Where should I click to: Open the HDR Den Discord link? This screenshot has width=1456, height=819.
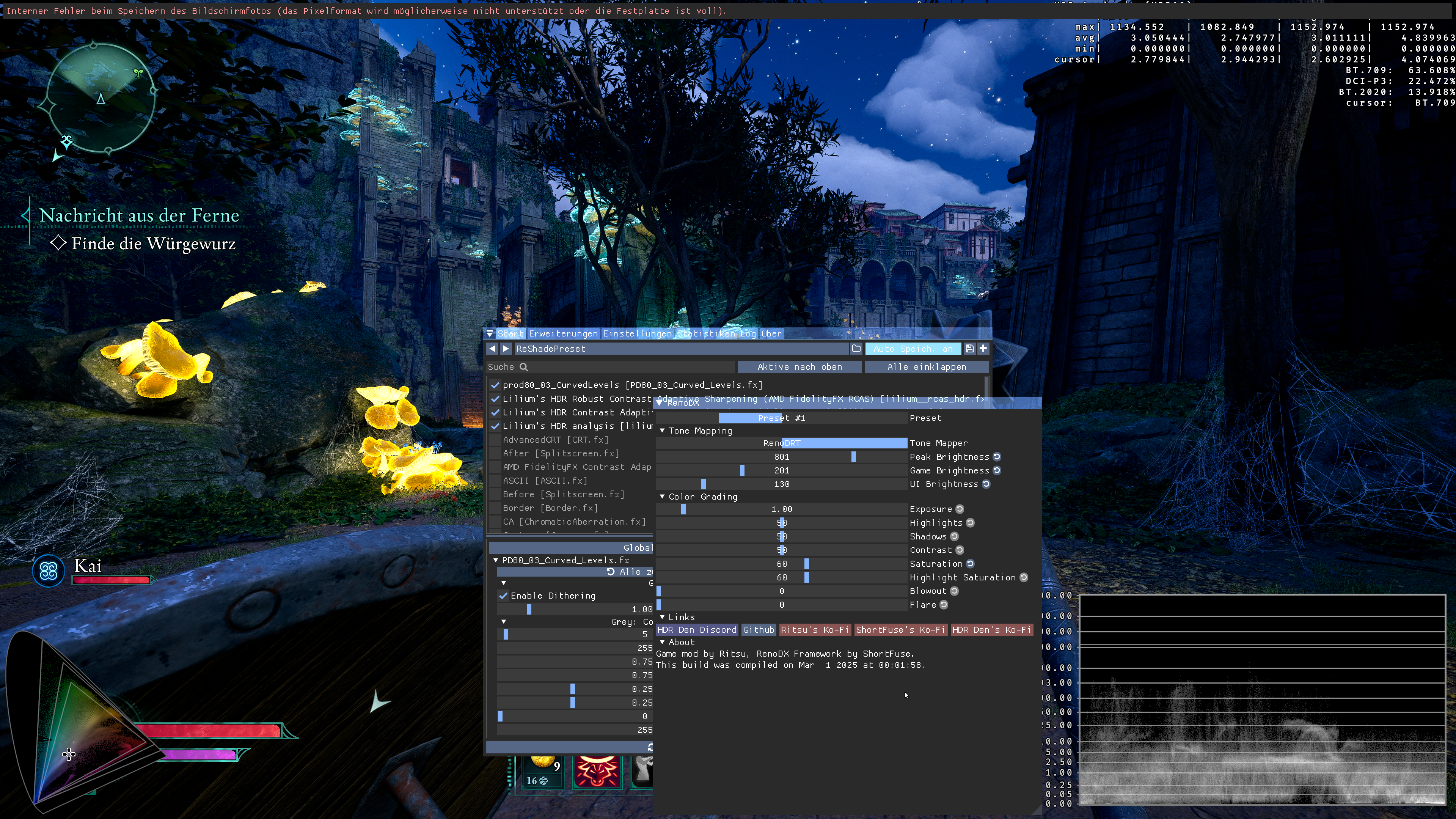tap(696, 630)
